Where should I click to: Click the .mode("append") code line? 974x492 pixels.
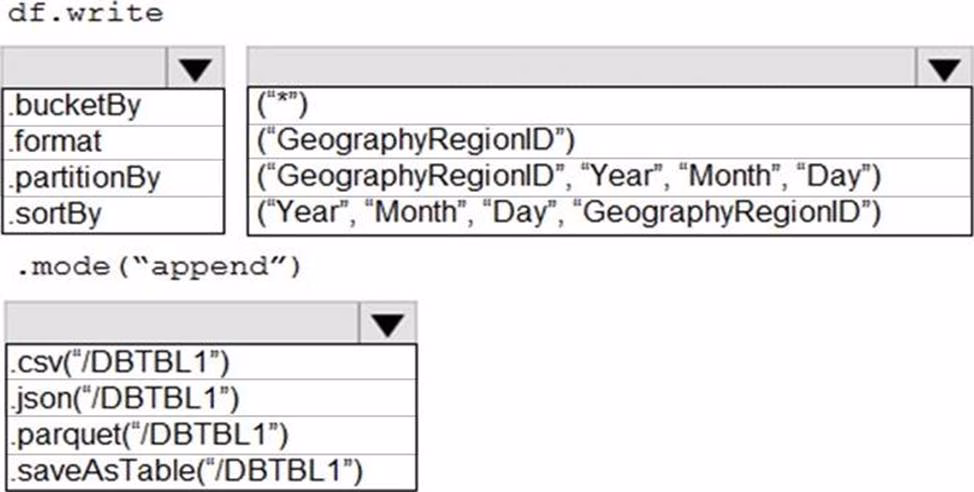pyautogui.click(x=158, y=268)
